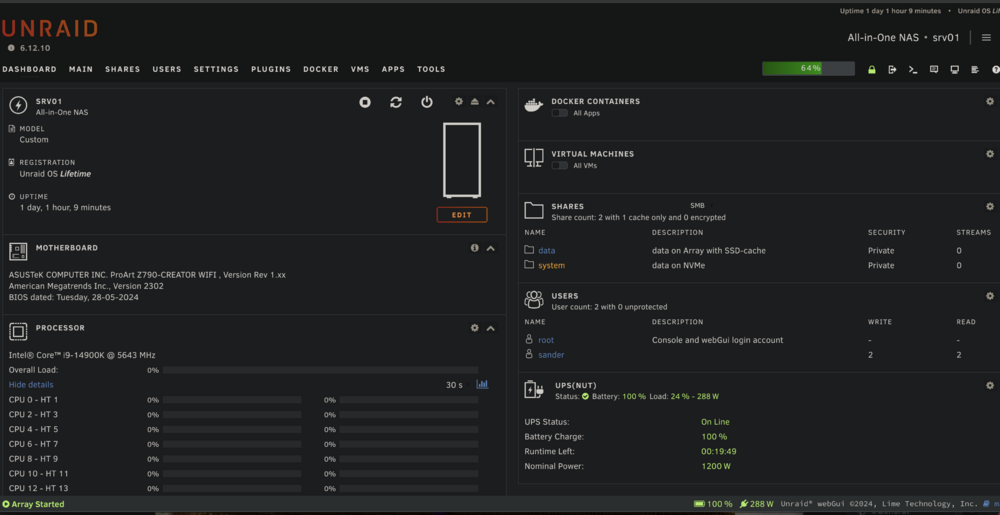Open the CPU load chart icon
Screen dimensions: 1000x515
(x=482, y=384)
